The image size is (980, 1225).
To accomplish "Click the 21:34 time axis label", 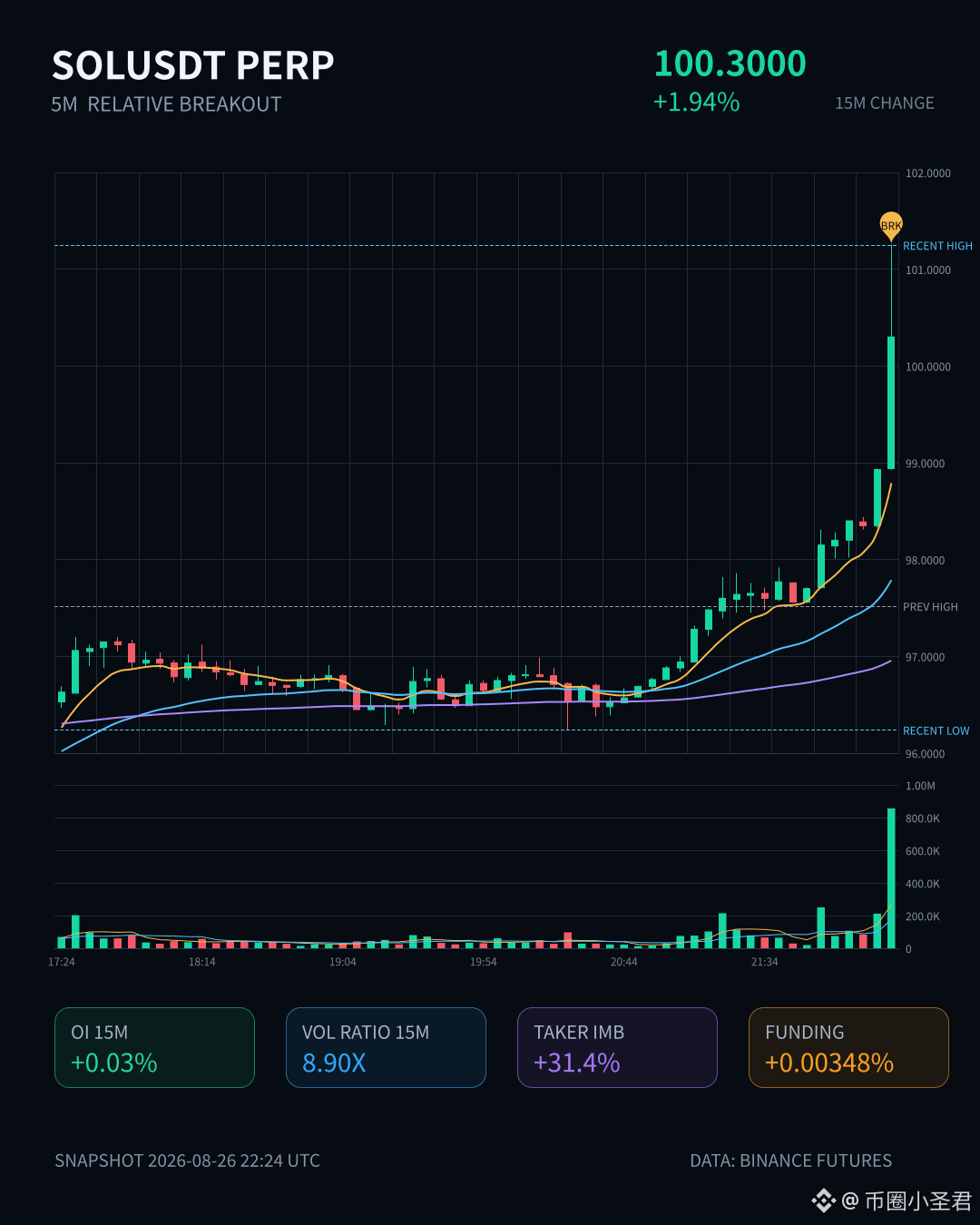I will [765, 962].
